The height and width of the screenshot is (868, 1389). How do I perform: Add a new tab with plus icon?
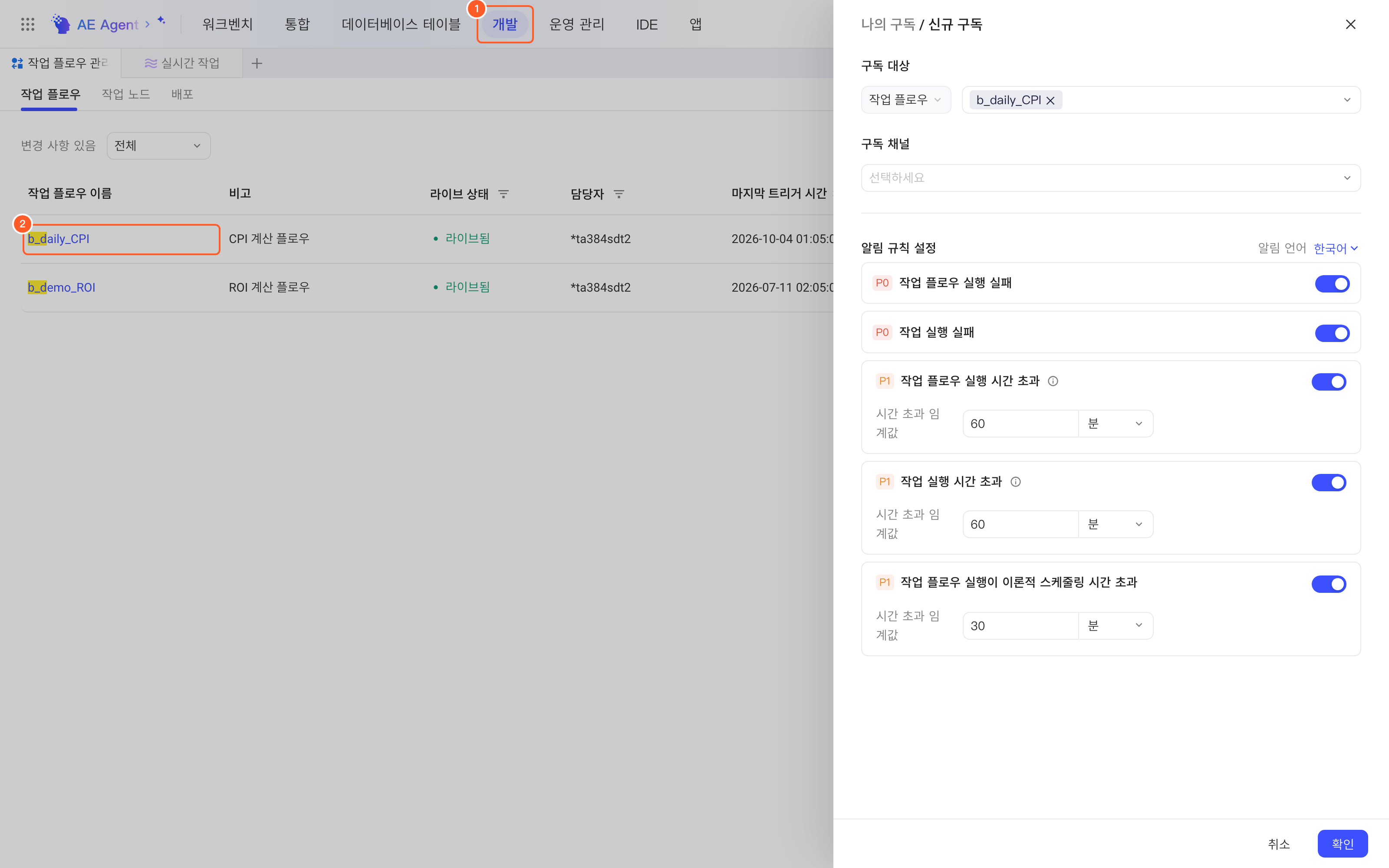click(257, 63)
